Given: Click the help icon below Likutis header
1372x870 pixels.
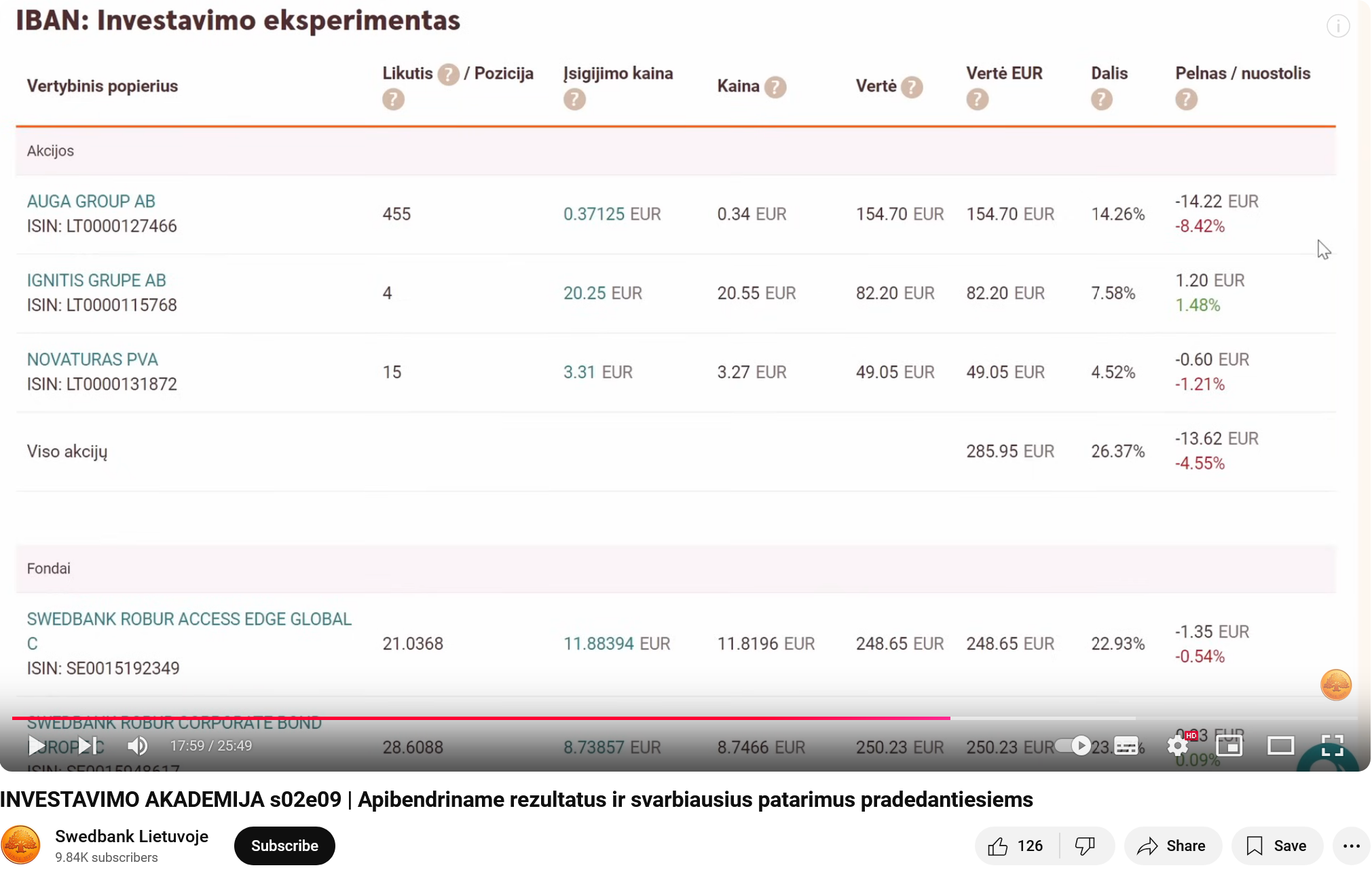Looking at the screenshot, I should click(x=393, y=100).
